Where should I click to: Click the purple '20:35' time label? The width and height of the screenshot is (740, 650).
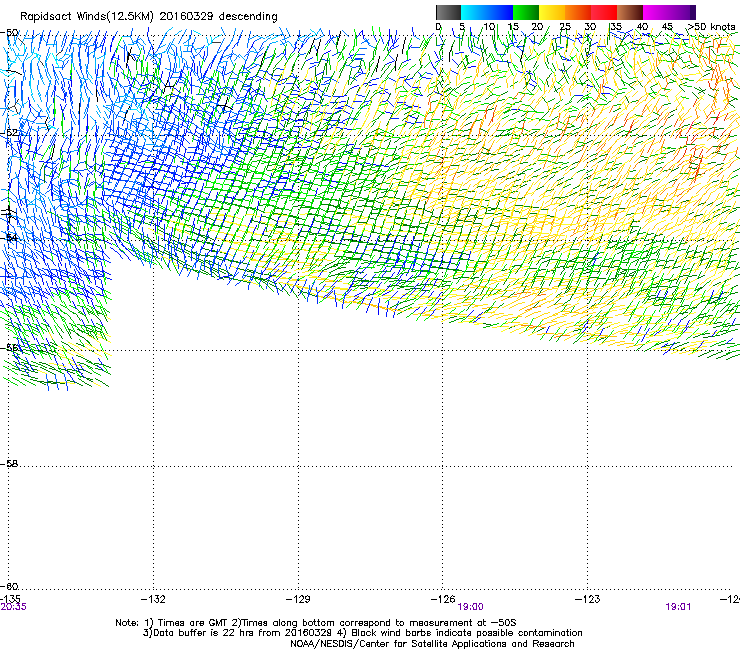click(14, 607)
